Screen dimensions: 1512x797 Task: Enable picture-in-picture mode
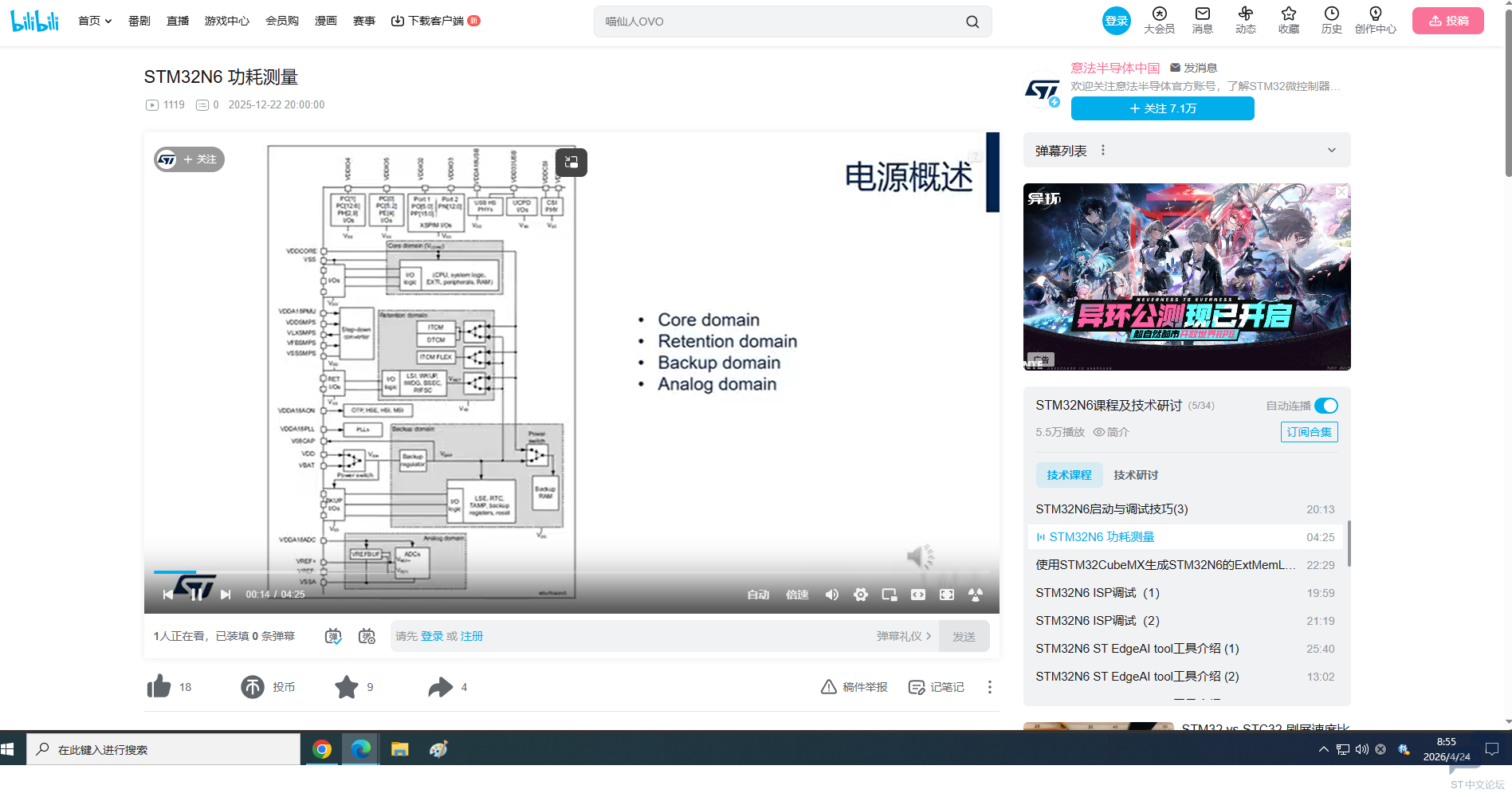(x=890, y=595)
